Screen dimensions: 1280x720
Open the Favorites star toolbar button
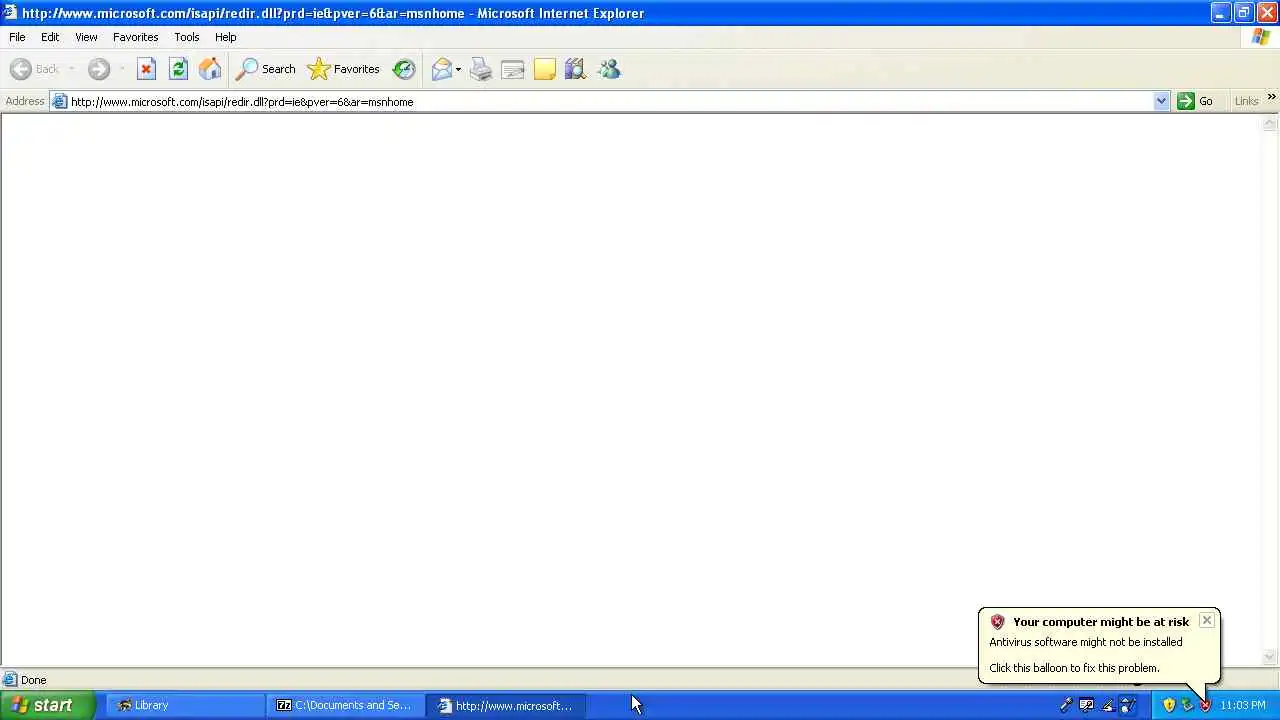344,69
